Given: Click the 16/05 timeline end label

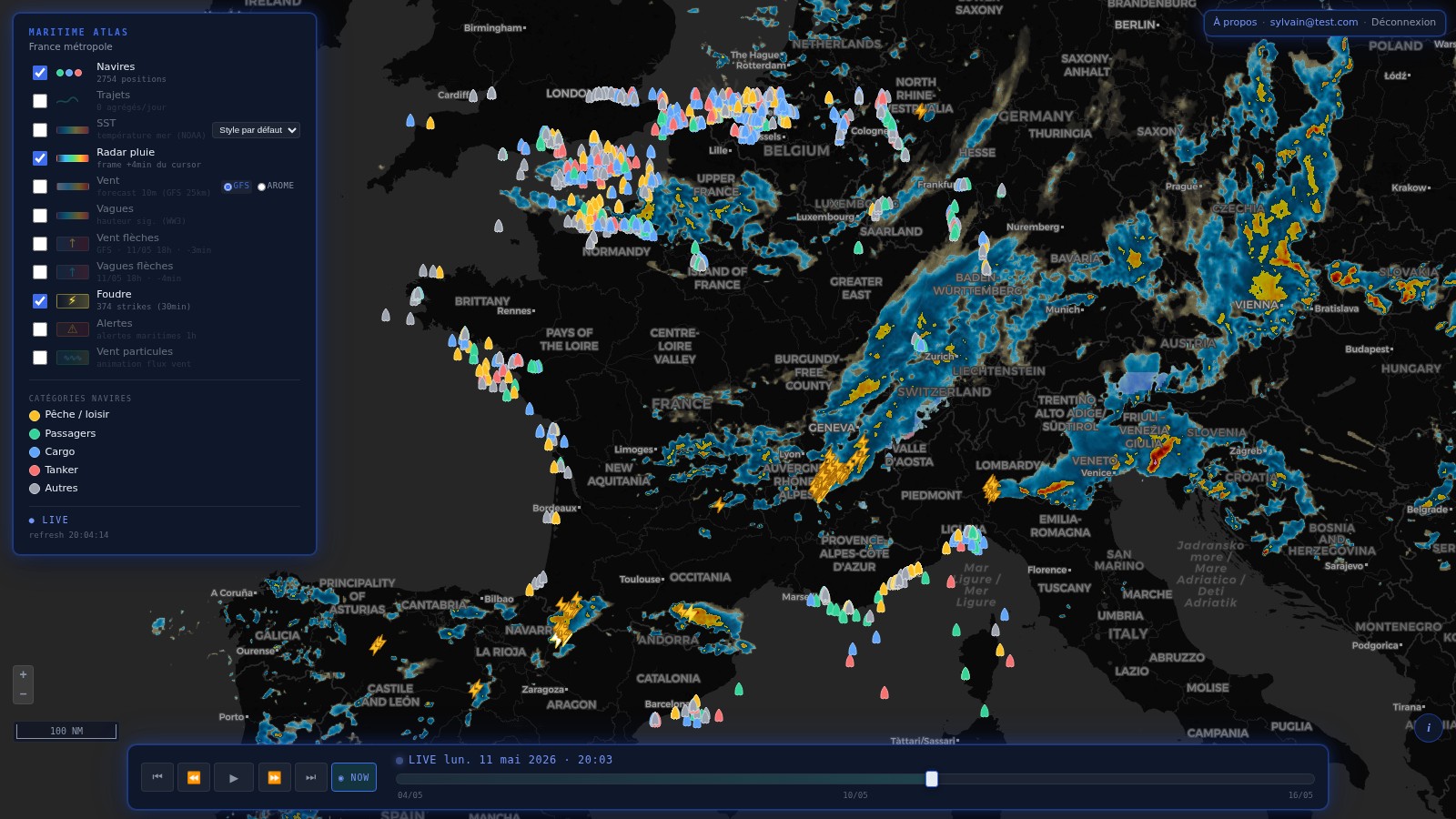Looking at the screenshot, I should [1300, 795].
